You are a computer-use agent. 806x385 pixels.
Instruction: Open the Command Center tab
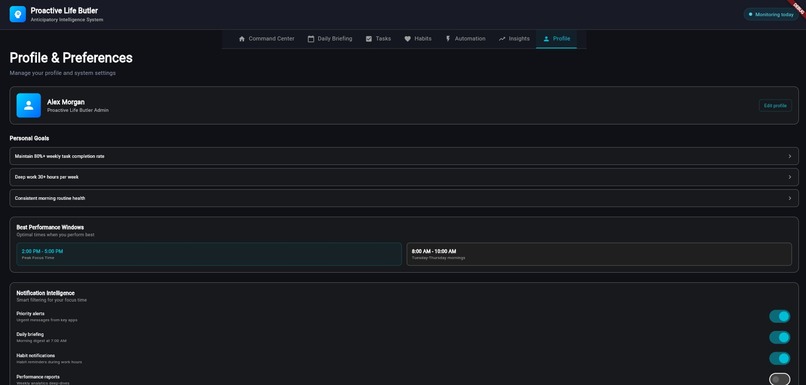point(266,39)
